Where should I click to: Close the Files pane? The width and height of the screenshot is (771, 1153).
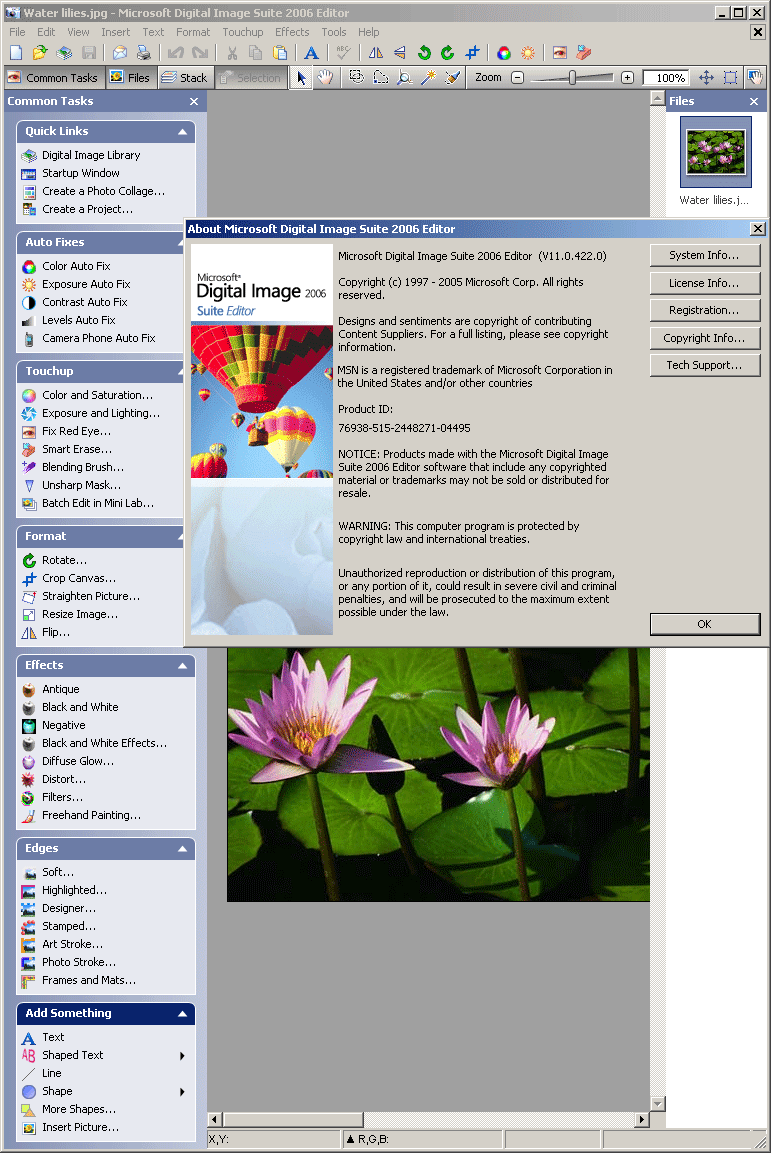coord(754,101)
